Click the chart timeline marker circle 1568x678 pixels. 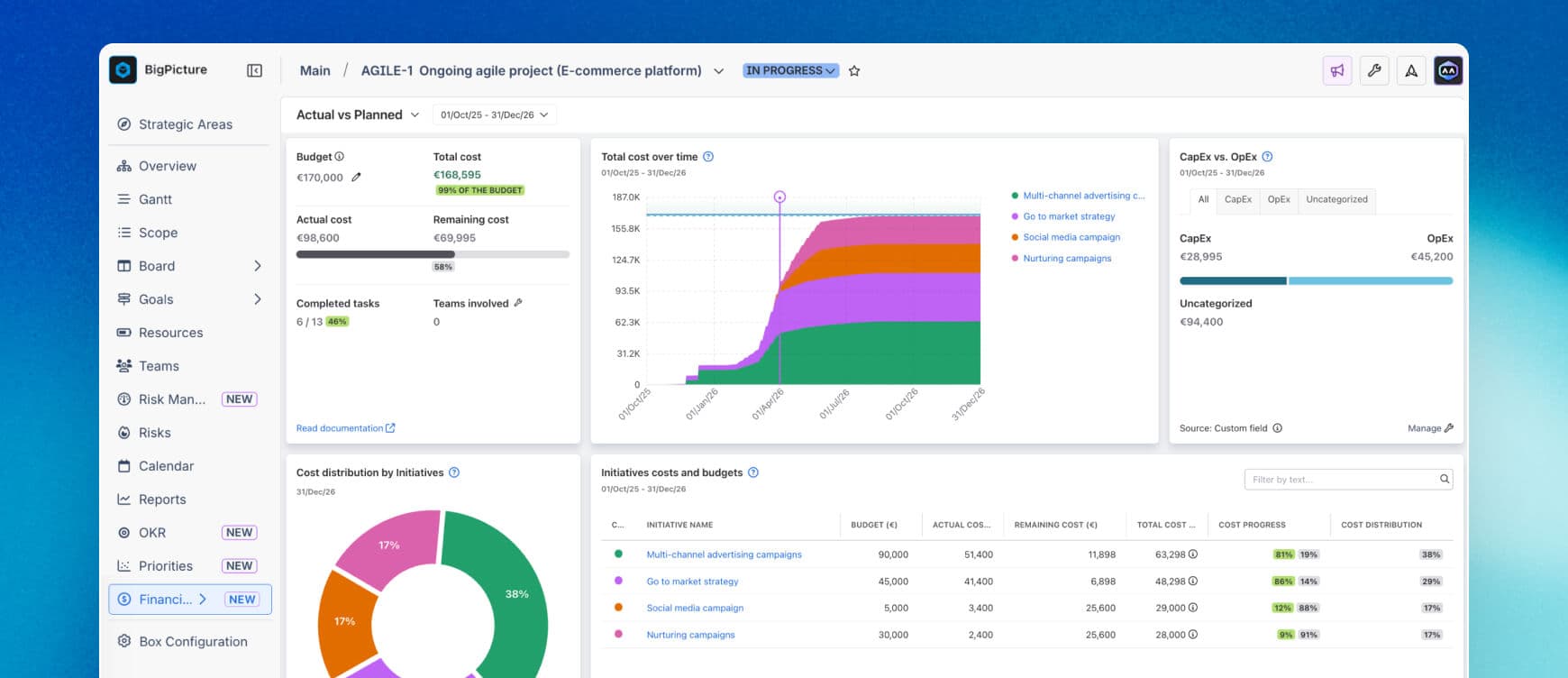click(x=779, y=197)
